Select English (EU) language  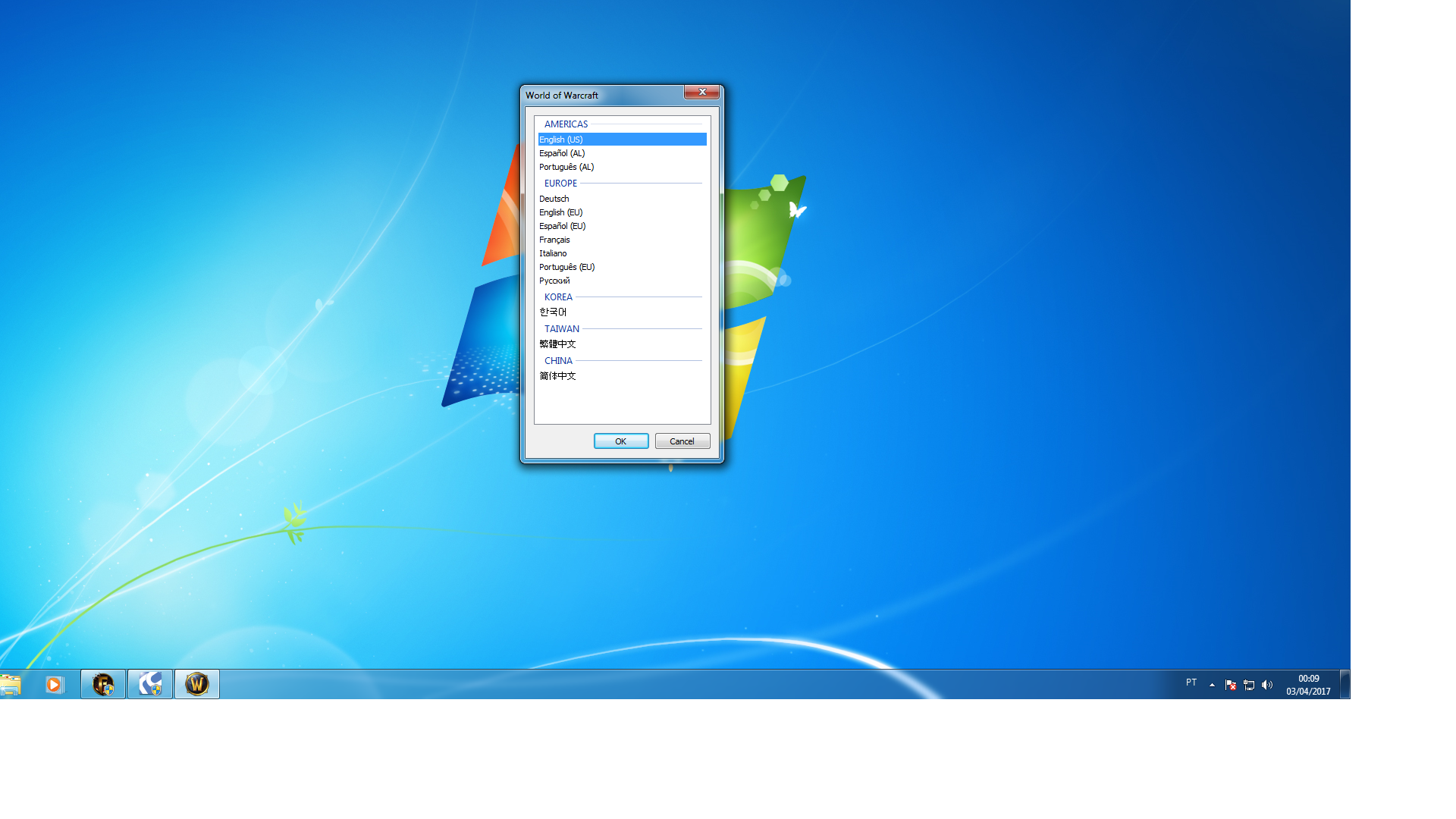pos(623,212)
